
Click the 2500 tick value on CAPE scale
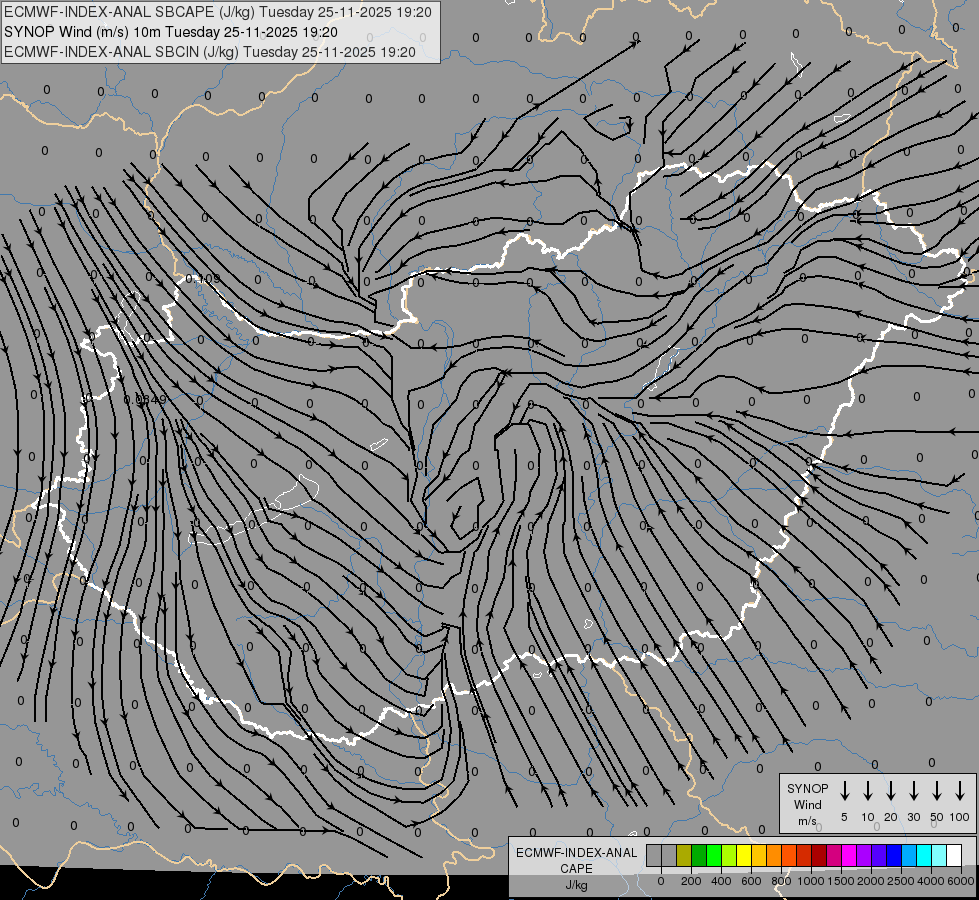(901, 881)
